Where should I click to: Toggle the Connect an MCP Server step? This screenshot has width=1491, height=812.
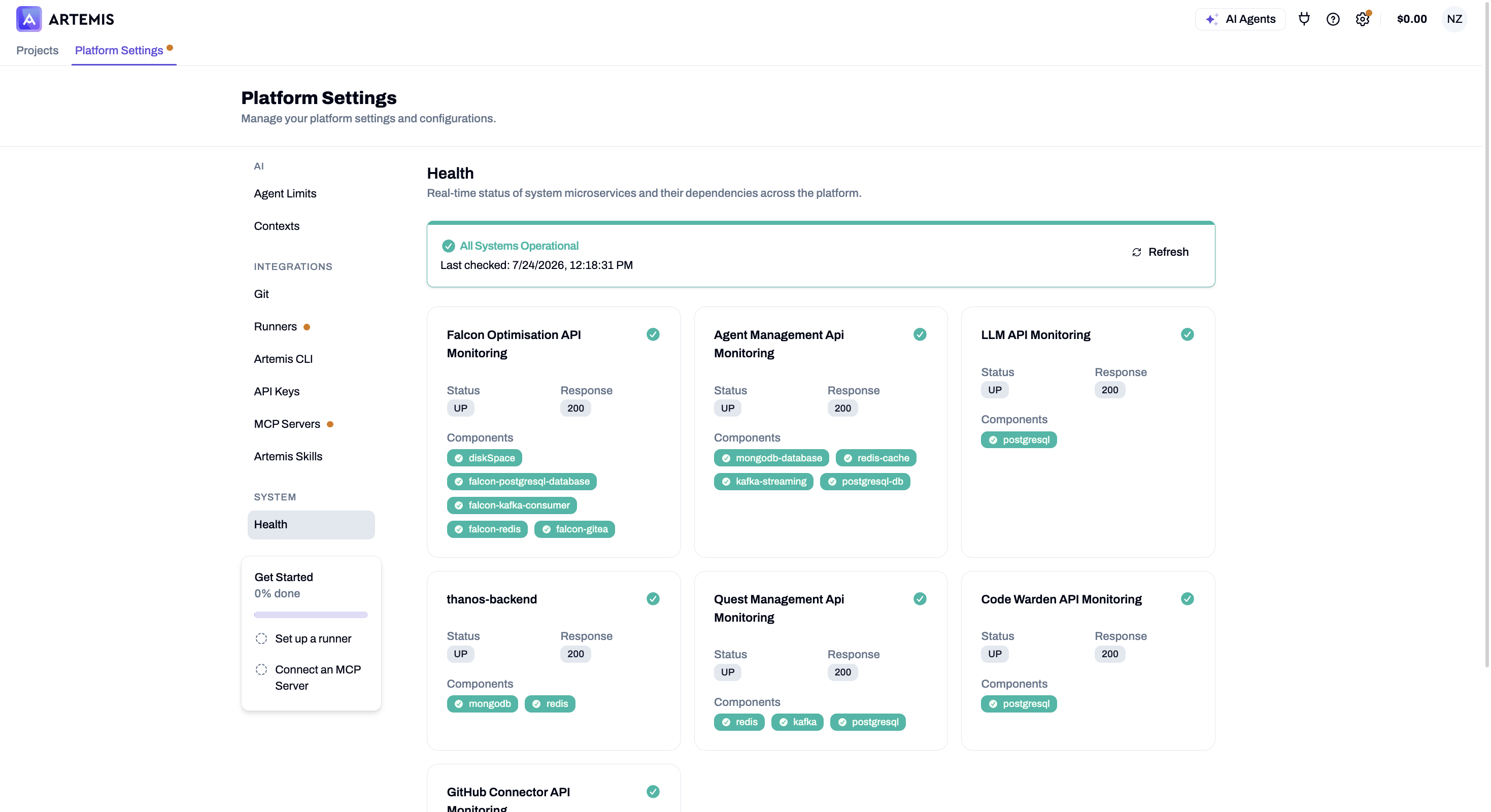[261, 669]
